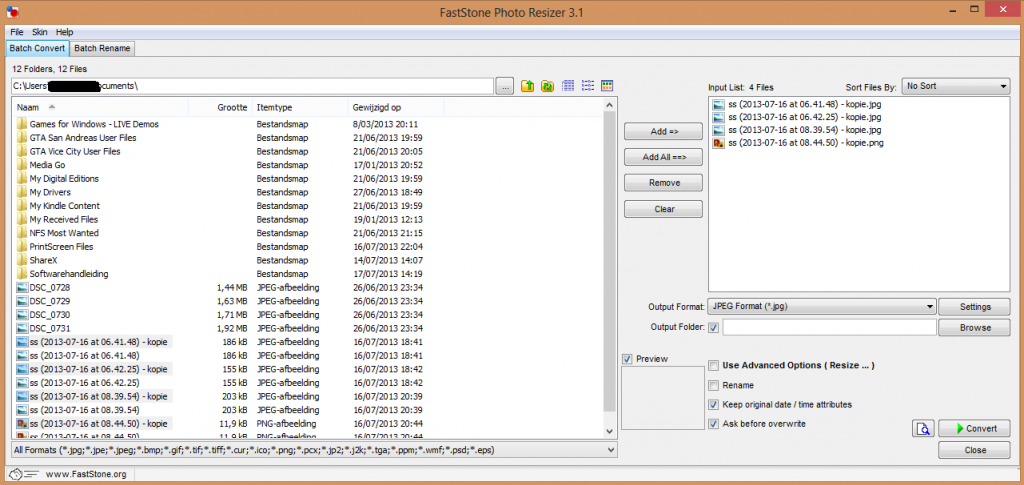Open the conversion preview magnifier icon
Image resolution: width=1024 pixels, height=485 pixels.
point(924,429)
